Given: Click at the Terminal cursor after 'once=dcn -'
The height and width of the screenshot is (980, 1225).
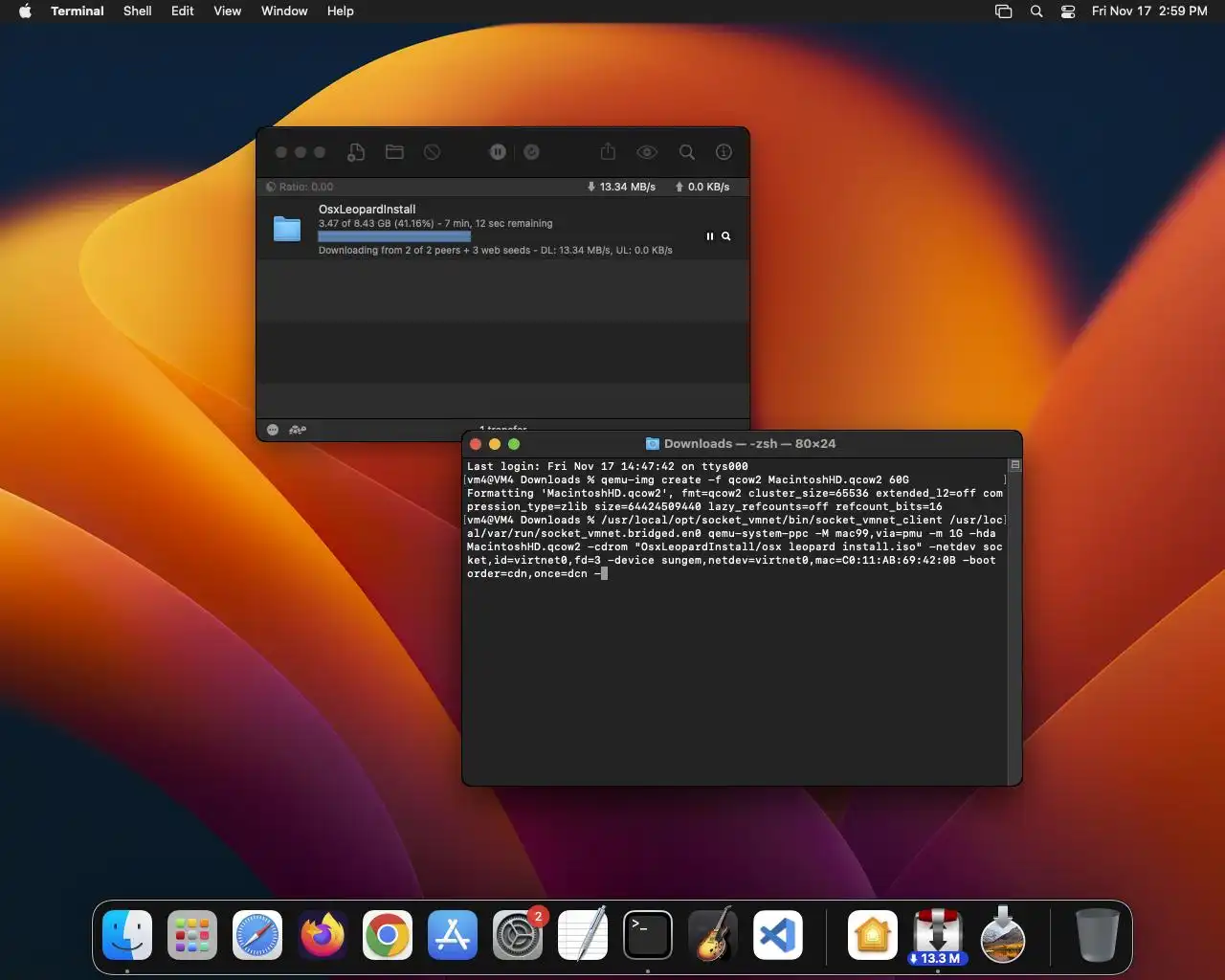Looking at the screenshot, I should click(605, 573).
